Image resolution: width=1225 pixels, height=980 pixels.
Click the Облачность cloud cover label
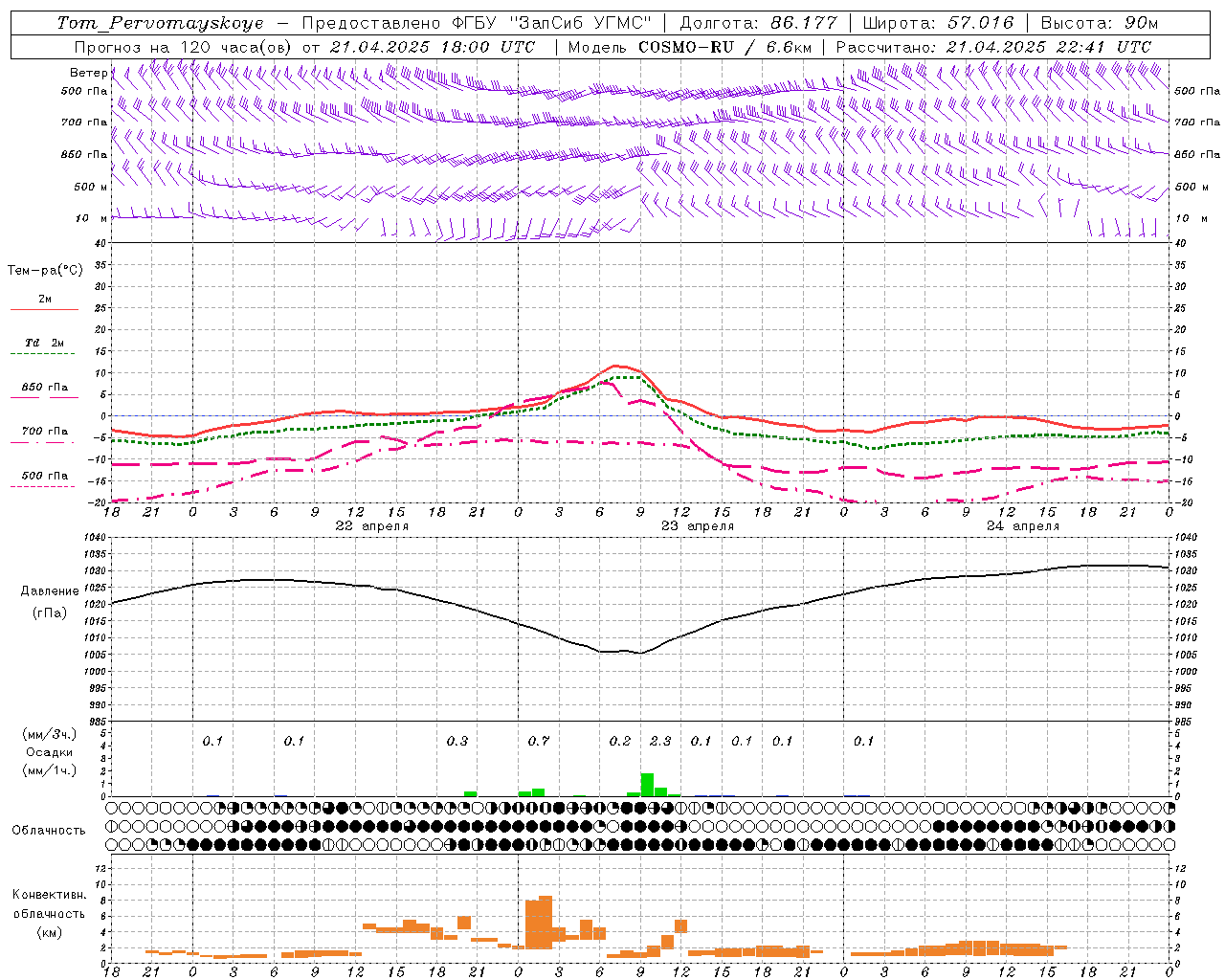49,831
